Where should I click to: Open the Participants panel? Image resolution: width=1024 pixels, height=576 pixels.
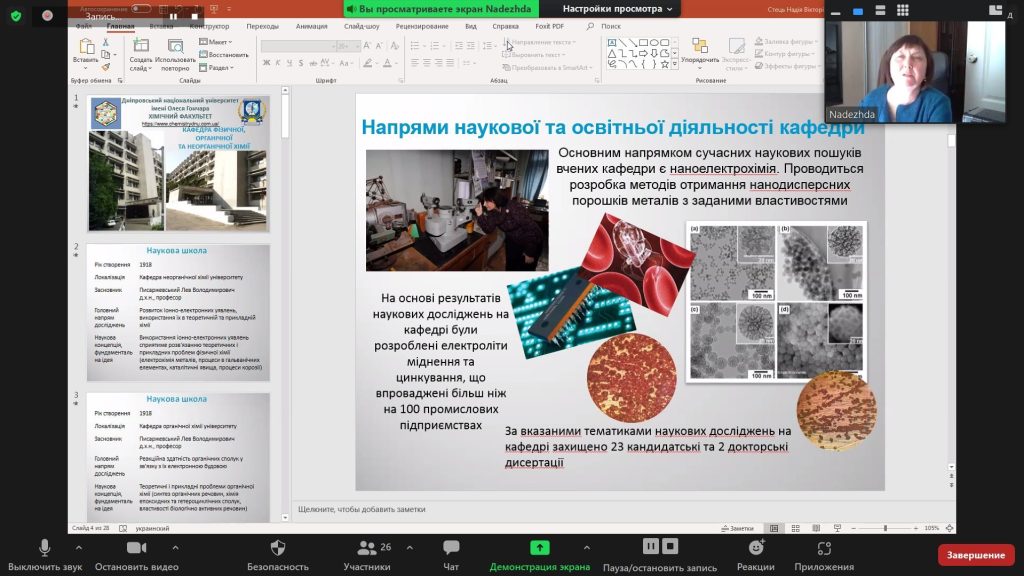[x=367, y=554]
